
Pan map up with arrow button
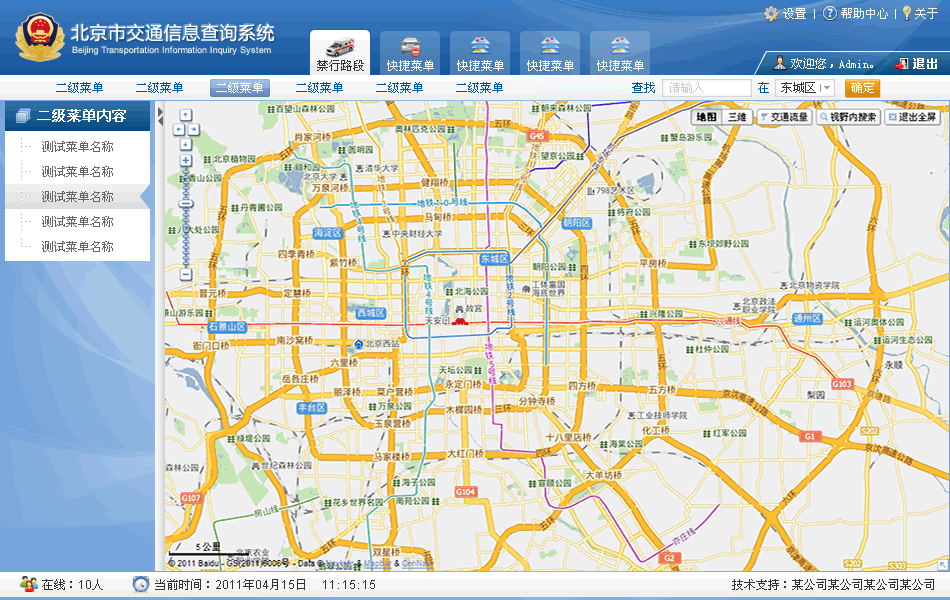pyautogui.click(x=186, y=115)
